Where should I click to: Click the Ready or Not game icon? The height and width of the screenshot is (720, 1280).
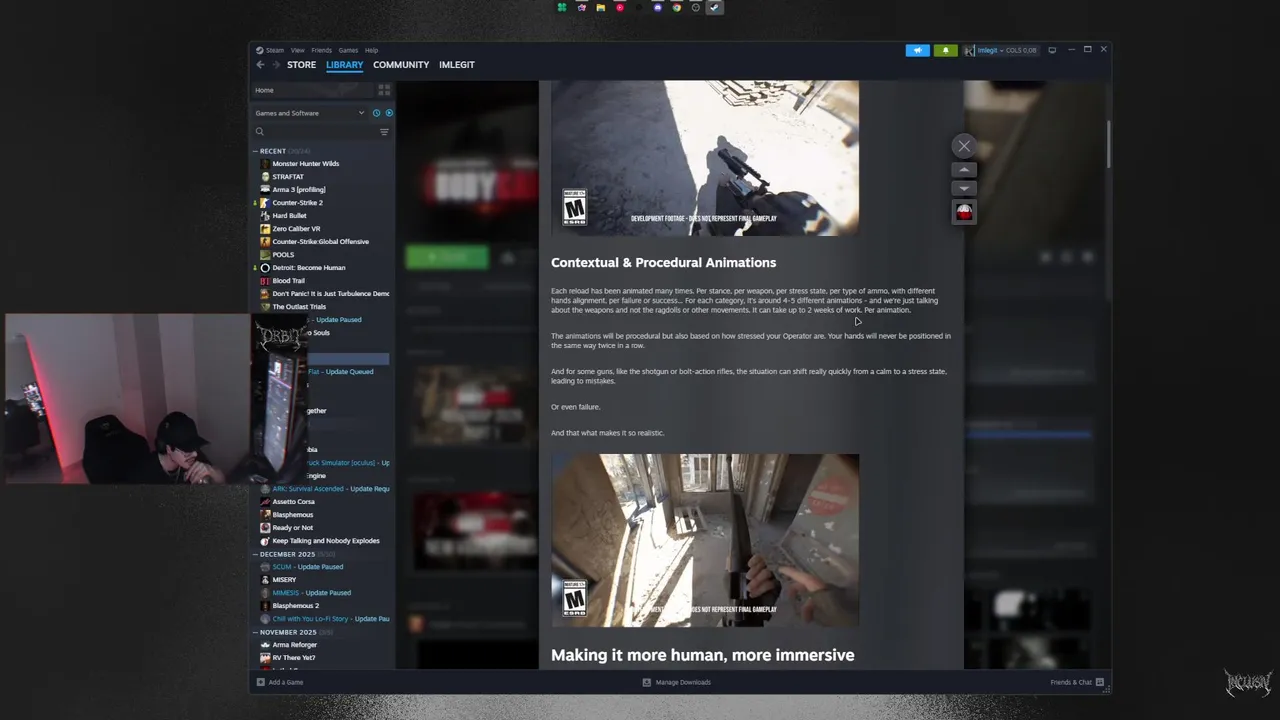pos(265,528)
